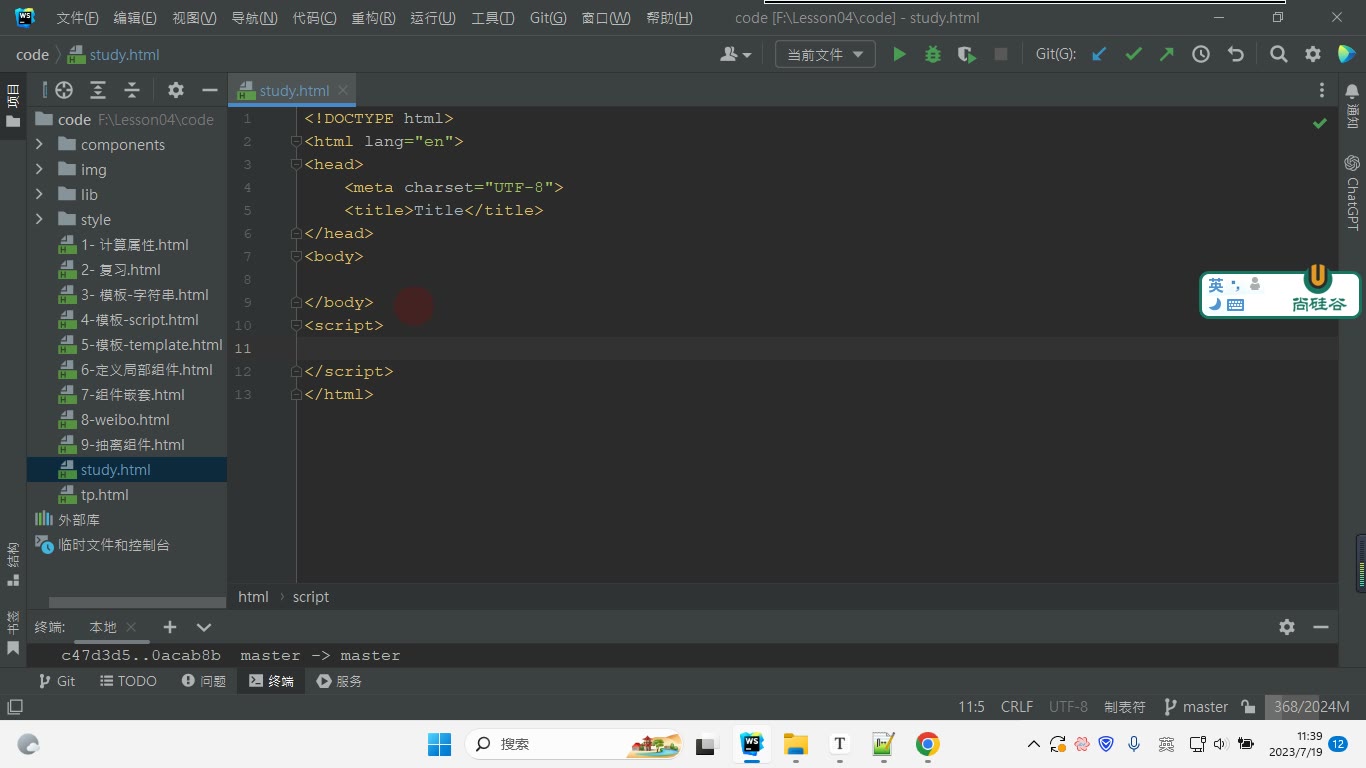Run the current file with green play button
The height and width of the screenshot is (768, 1366).
point(899,55)
